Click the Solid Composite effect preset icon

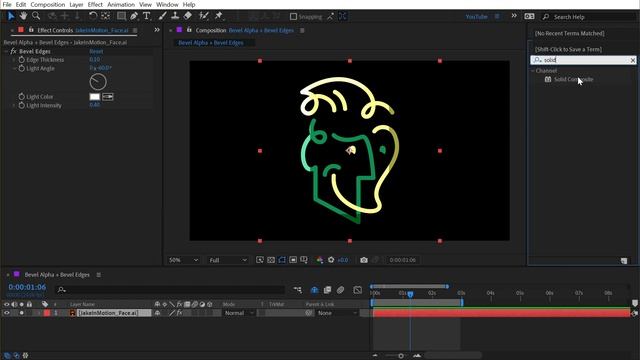pos(548,79)
